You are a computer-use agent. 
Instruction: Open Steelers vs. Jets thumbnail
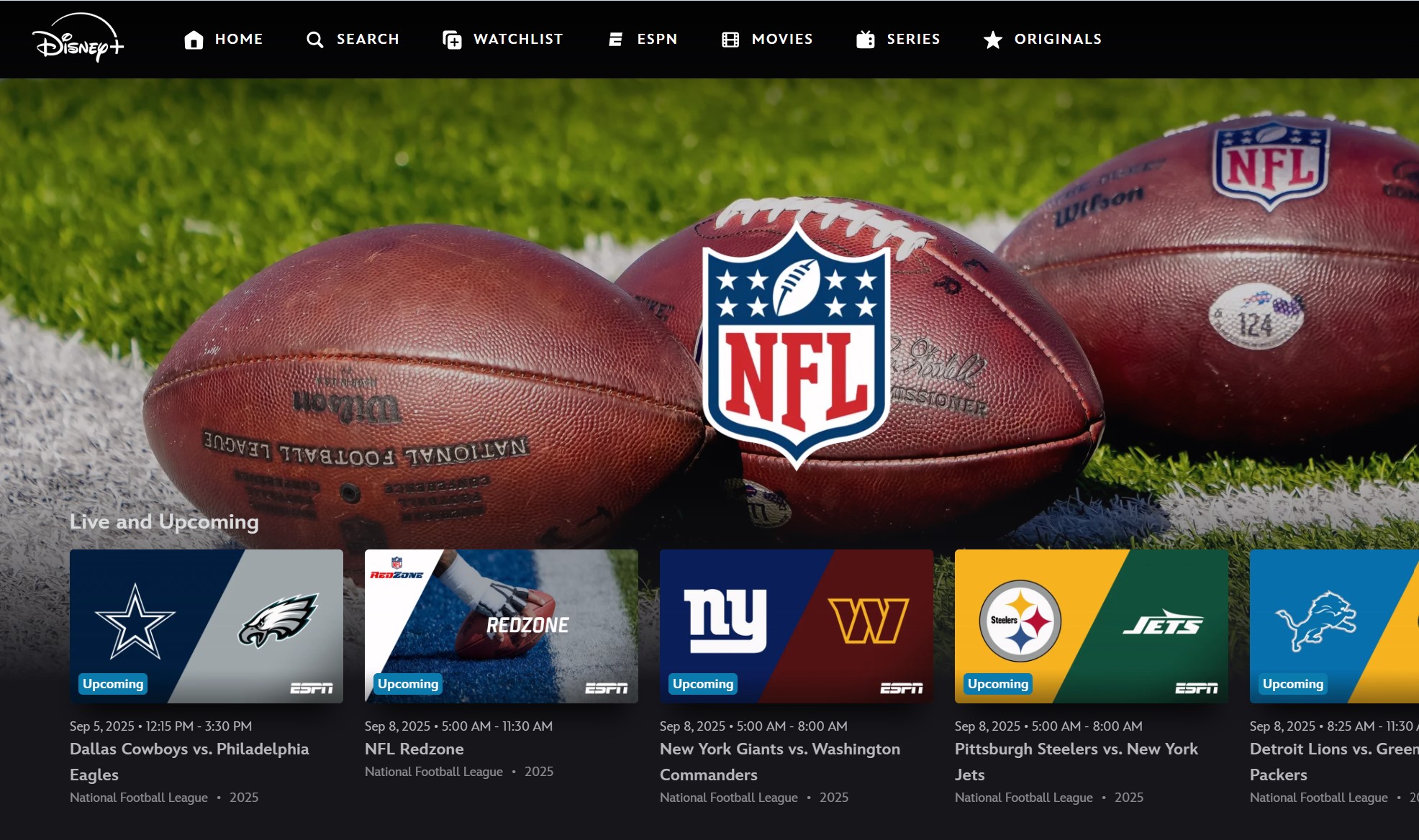(x=1092, y=626)
